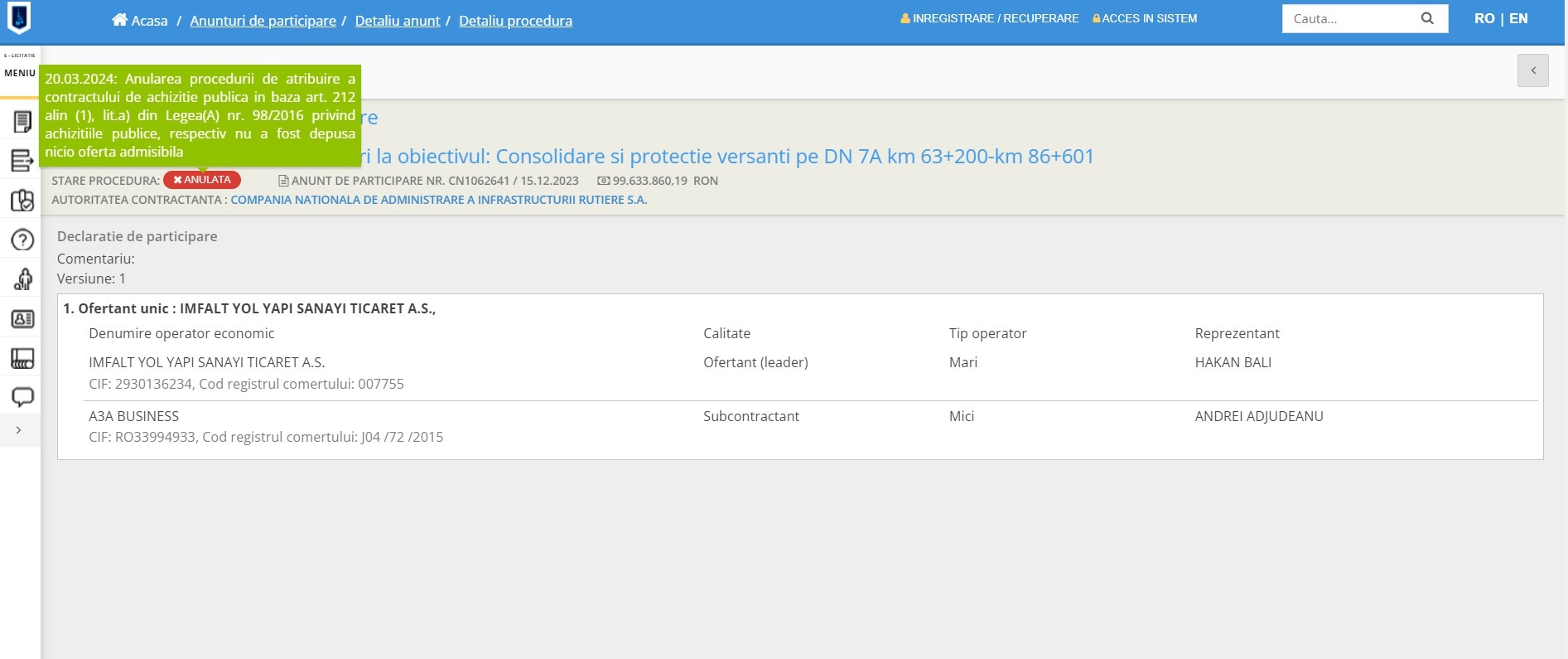The image size is (1568, 659).
Task: Open the contact card sidebar icon
Action: [22, 319]
